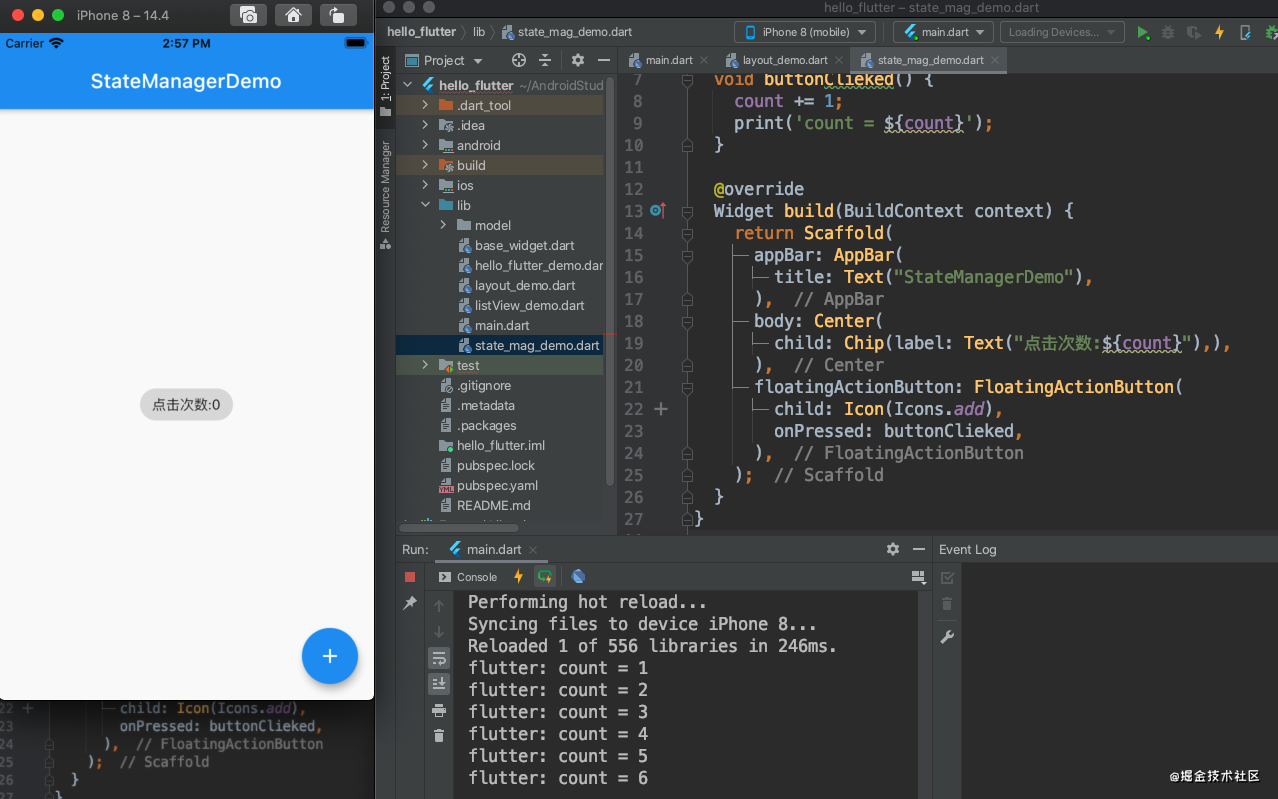The image size is (1278, 799).
Task: Click the green Run arrow icon
Action: [1143, 32]
